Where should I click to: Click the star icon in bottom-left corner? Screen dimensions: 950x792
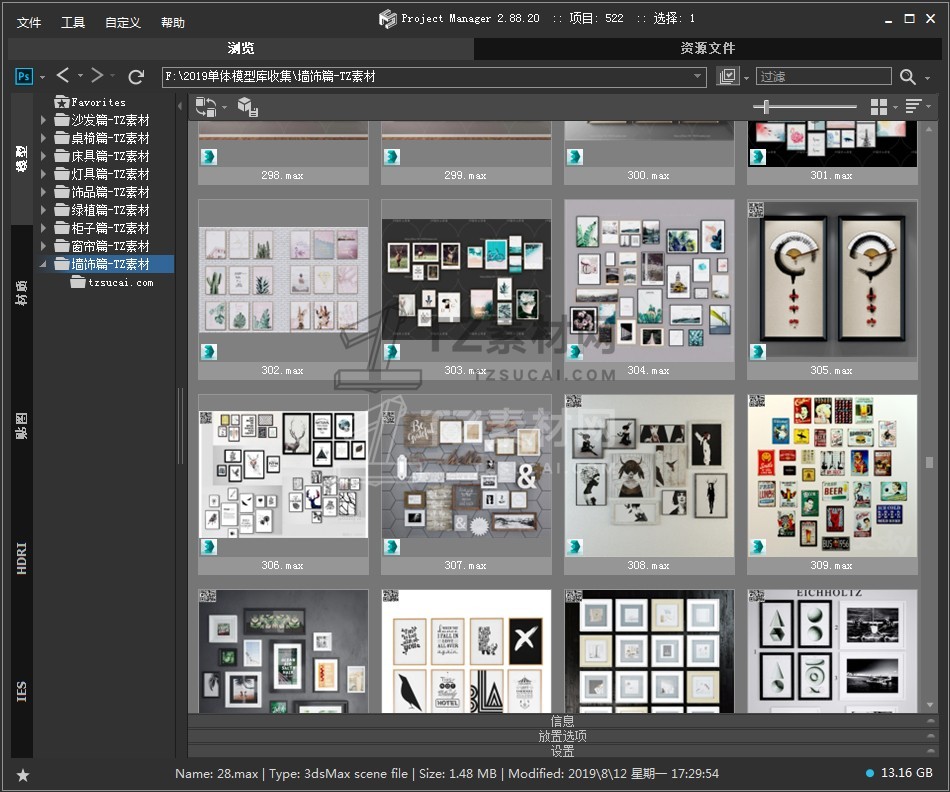(22, 775)
